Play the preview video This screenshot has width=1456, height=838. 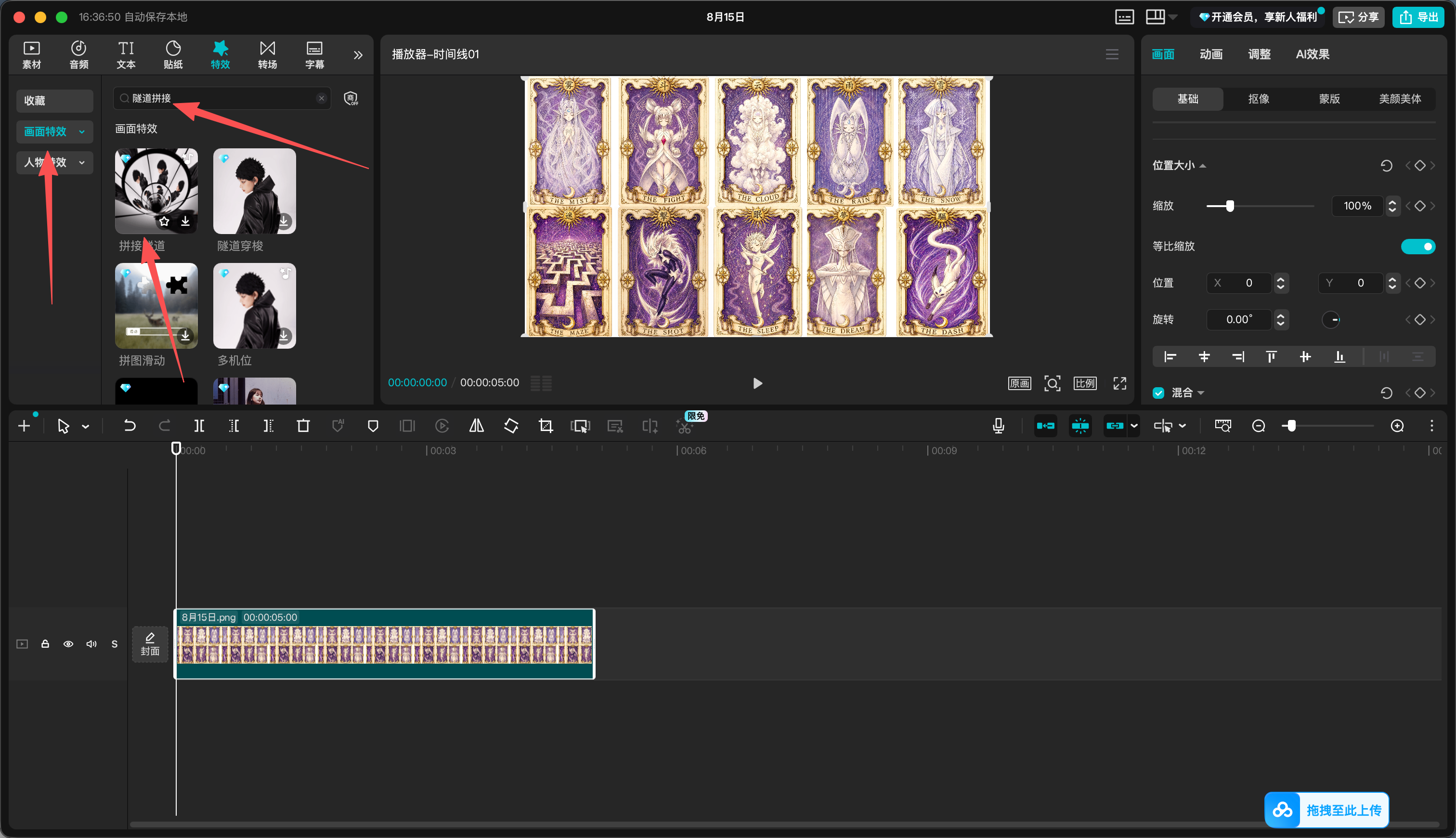(758, 383)
